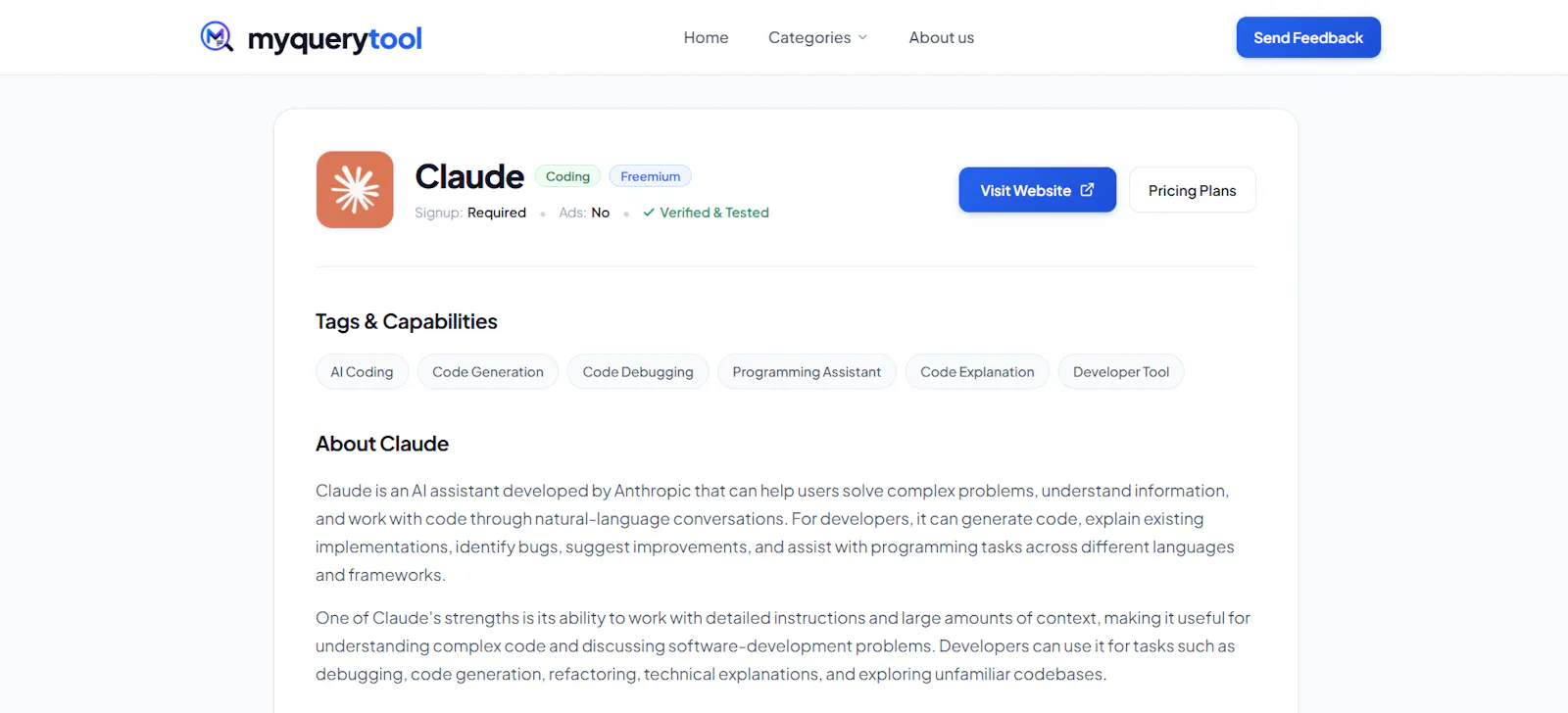The image size is (1568, 713).
Task: Select the Programming Assistant tag
Action: click(807, 372)
